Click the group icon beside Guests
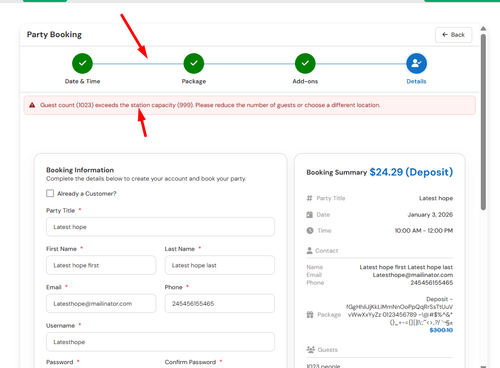This screenshot has width=500, height=368. click(x=310, y=350)
